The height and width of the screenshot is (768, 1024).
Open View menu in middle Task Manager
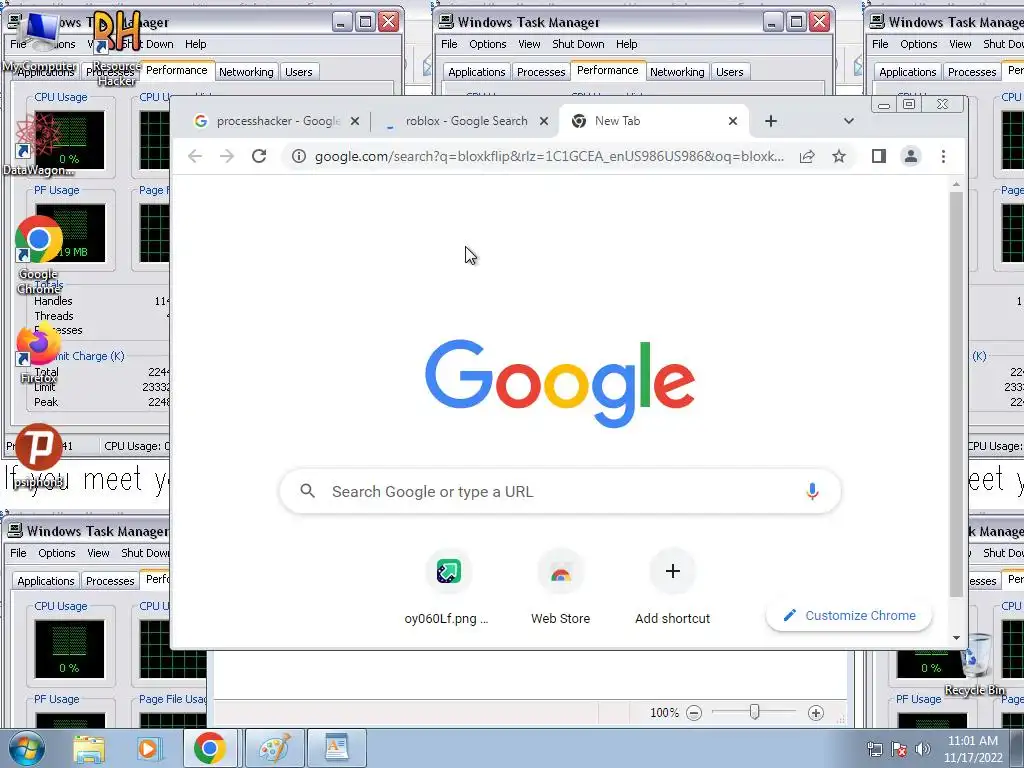529,44
